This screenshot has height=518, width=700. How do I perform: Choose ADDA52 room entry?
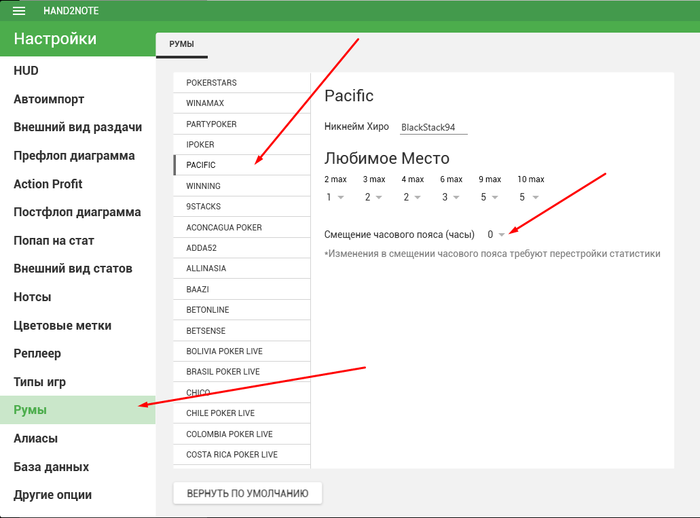pos(242,248)
